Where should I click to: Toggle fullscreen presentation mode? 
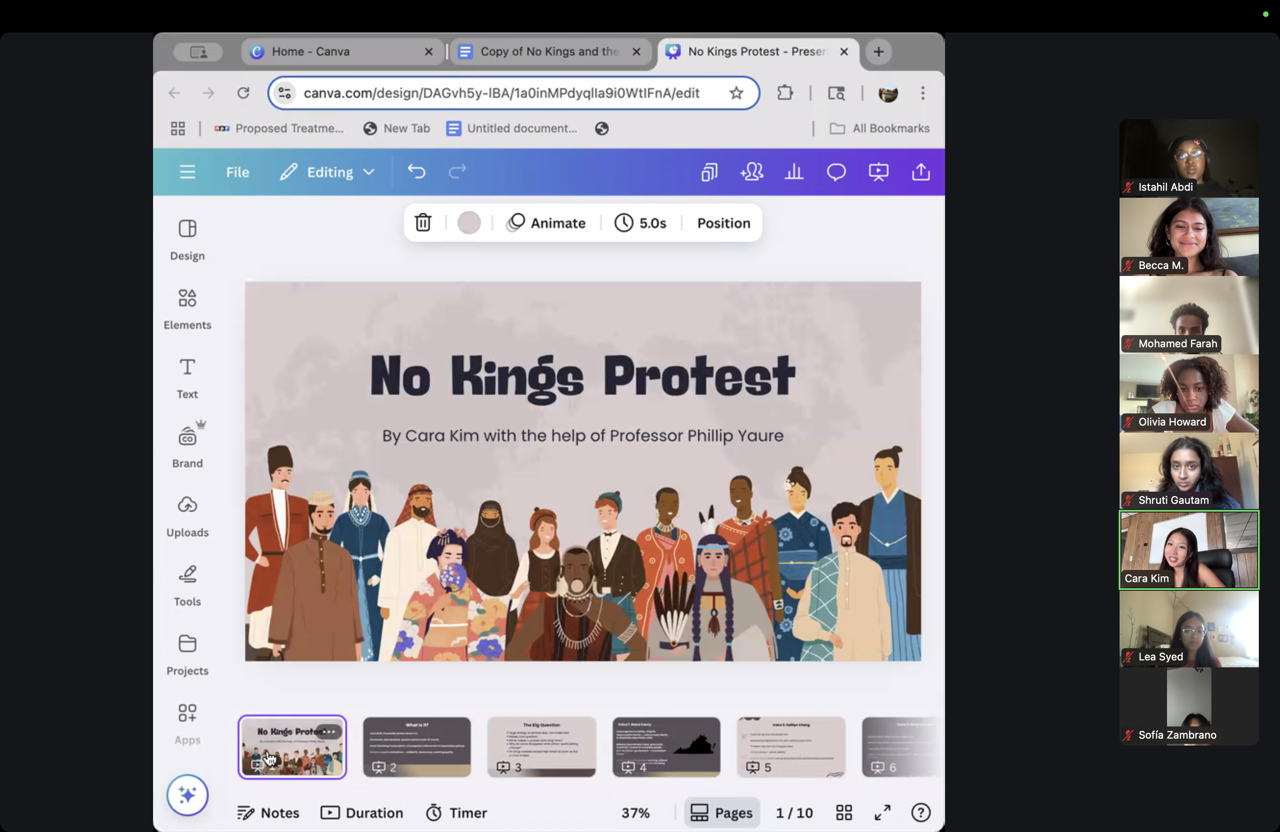pos(882,813)
